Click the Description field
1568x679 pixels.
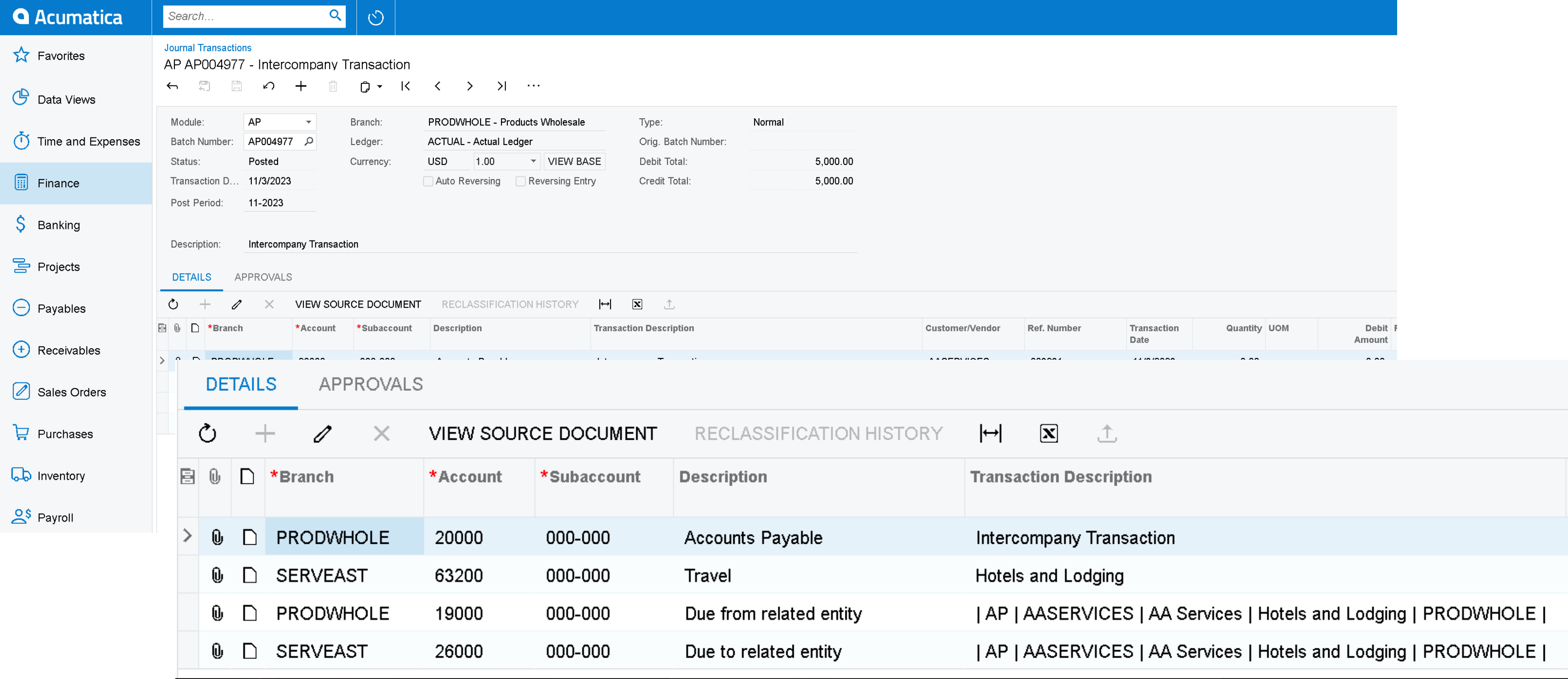(551, 244)
